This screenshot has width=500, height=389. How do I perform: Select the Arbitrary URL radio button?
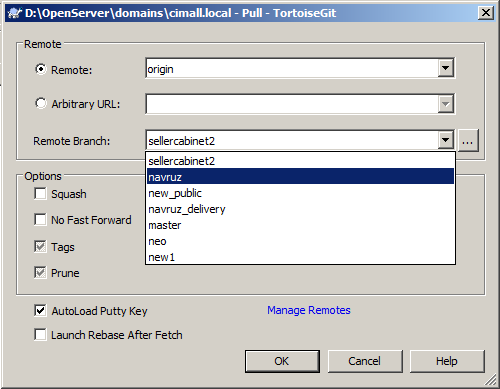pos(41,103)
